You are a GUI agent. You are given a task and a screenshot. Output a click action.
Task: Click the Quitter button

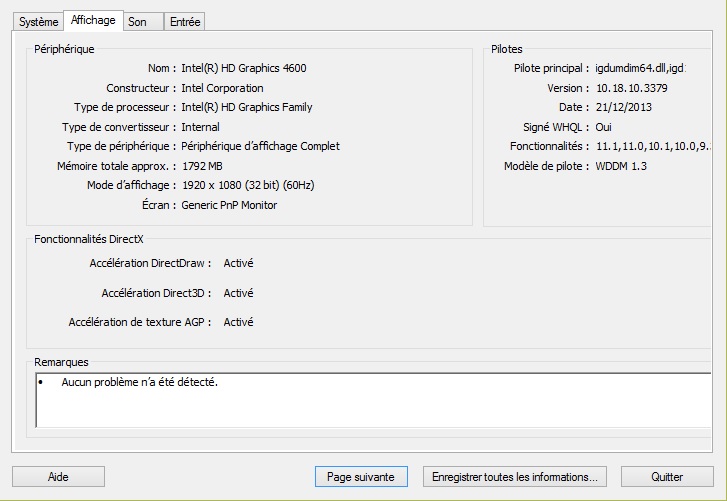click(667, 476)
